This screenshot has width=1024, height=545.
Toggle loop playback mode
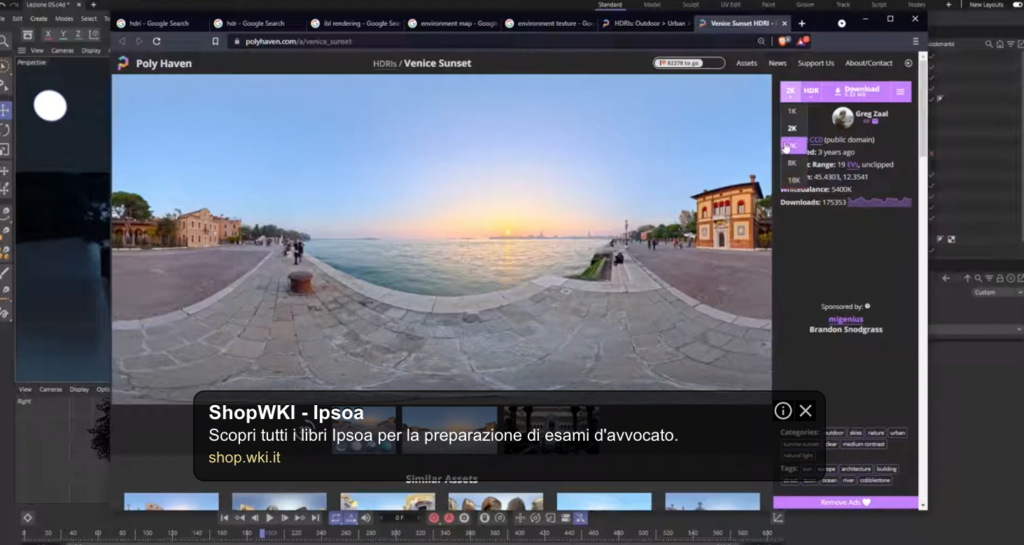335,518
